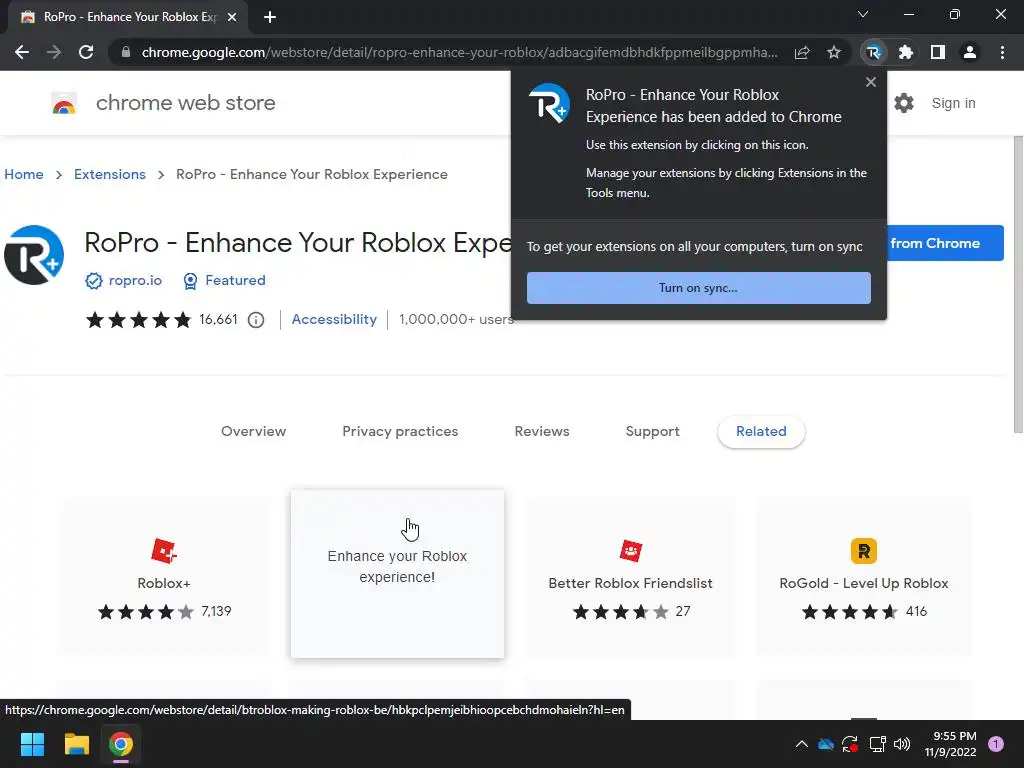Open the Windows Start menu
1024x768 pixels.
pyautogui.click(x=32, y=744)
